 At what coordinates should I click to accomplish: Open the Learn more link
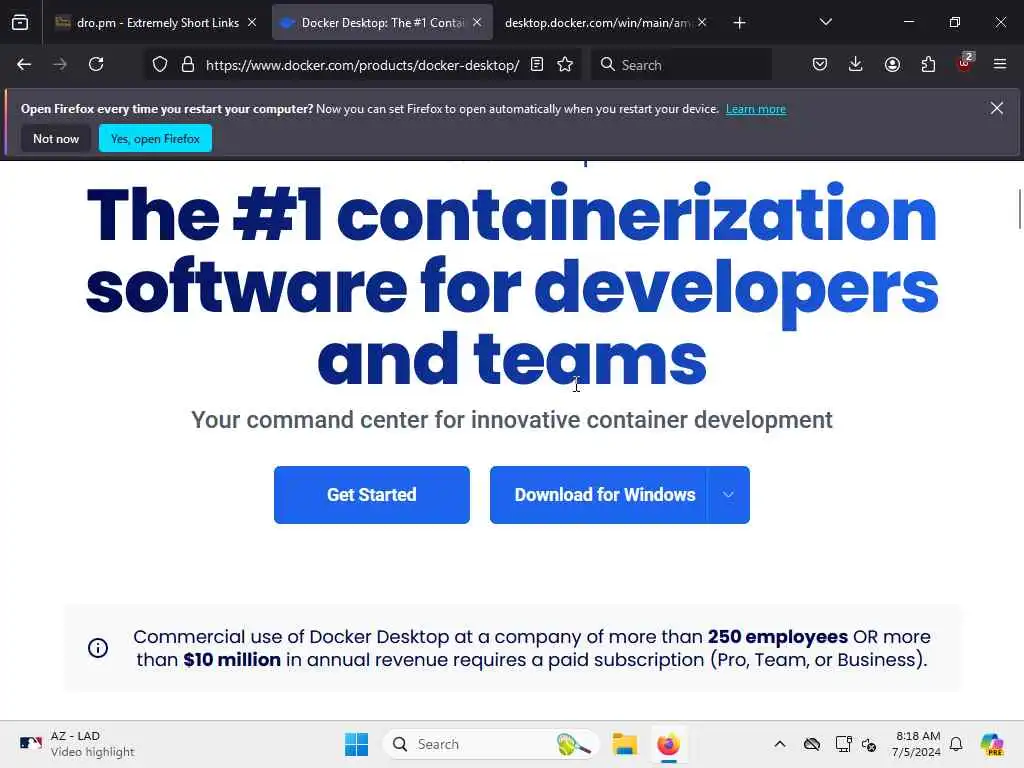click(756, 109)
